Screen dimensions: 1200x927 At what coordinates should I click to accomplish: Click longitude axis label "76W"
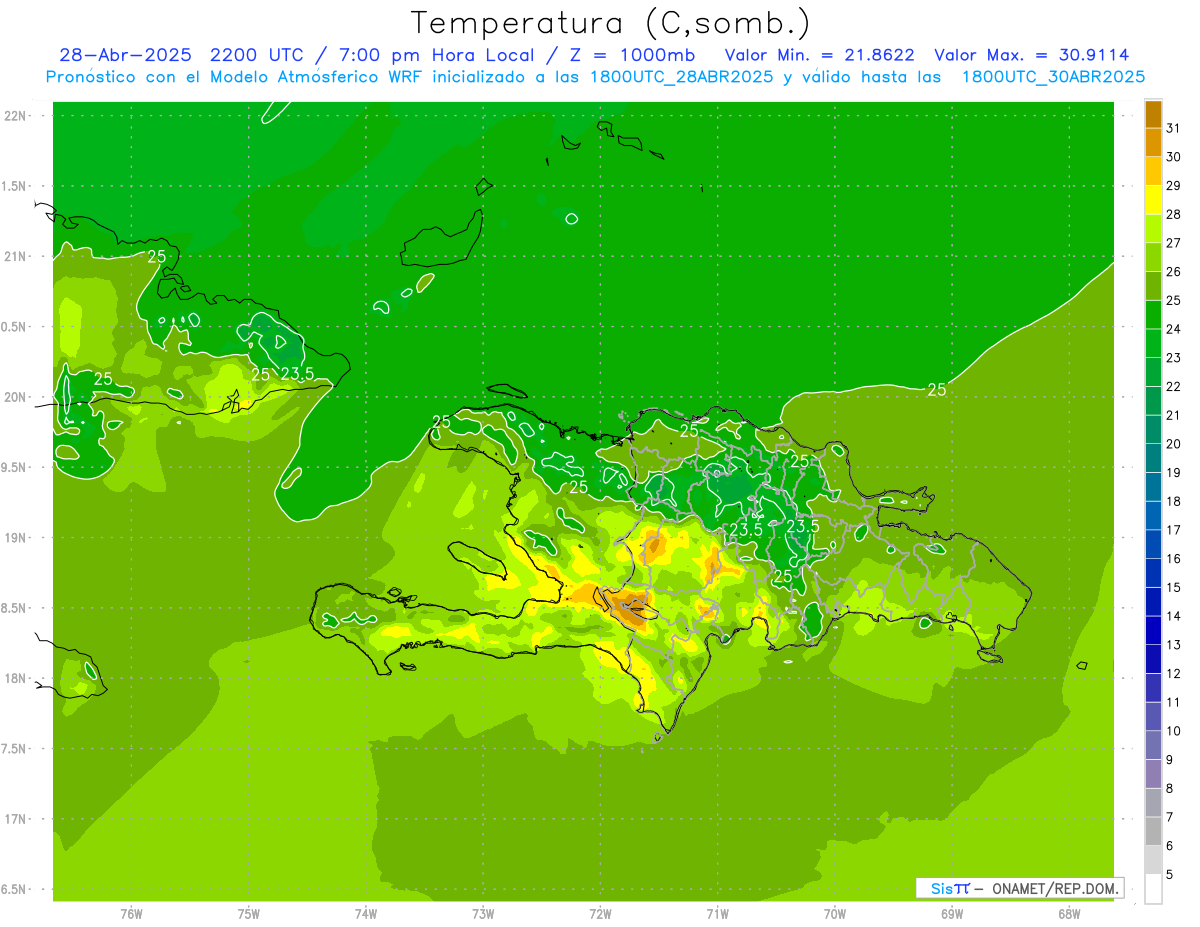coord(131,913)
